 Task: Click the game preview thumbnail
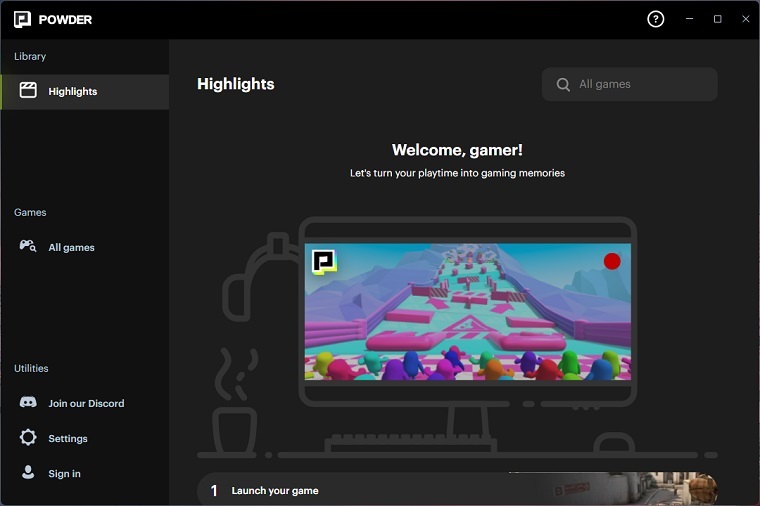(468, 312)
